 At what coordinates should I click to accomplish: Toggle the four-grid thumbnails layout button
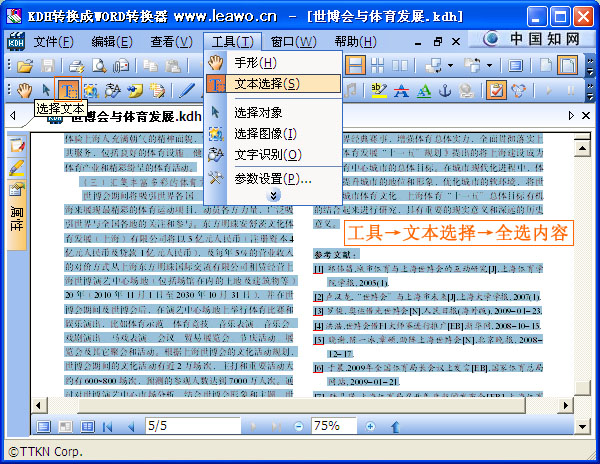[x=377, y=65]
